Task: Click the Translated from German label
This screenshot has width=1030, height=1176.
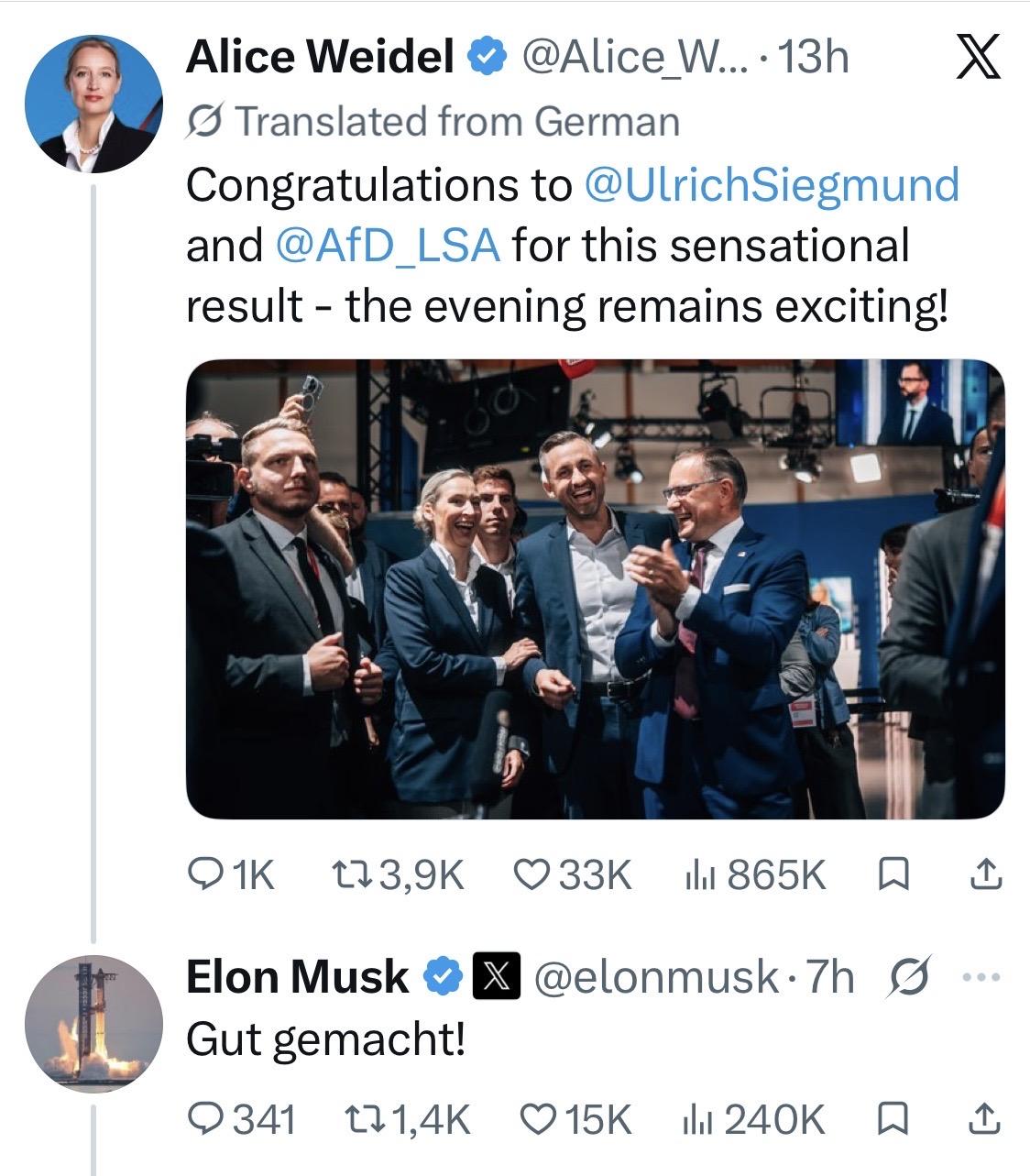Action: point(433,122)
